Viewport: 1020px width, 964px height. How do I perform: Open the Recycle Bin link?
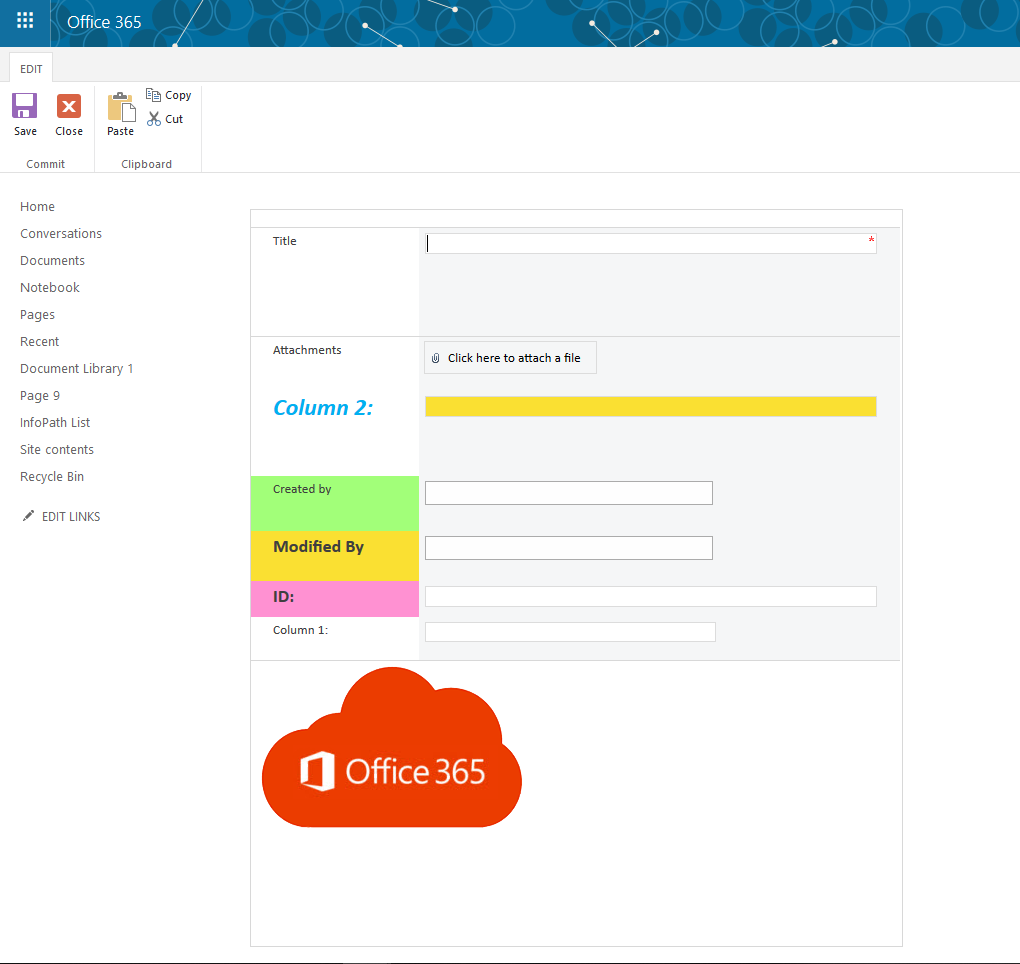(x=52, y=477)
